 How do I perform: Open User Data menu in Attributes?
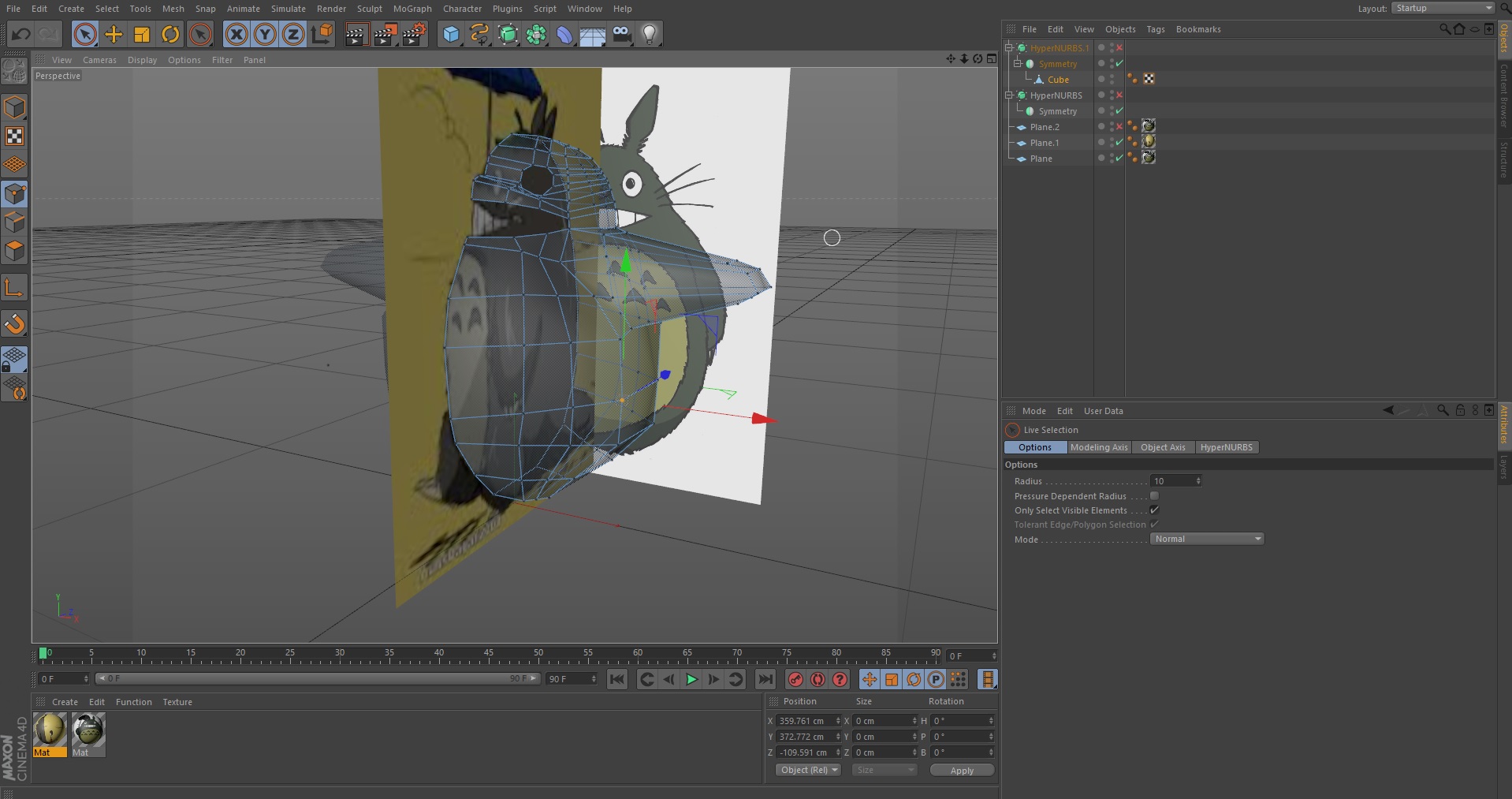[1103, 411]
